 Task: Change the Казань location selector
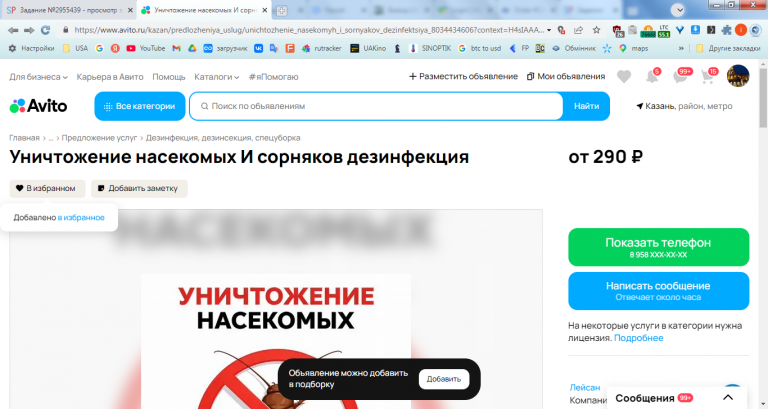tap(684, 106)
